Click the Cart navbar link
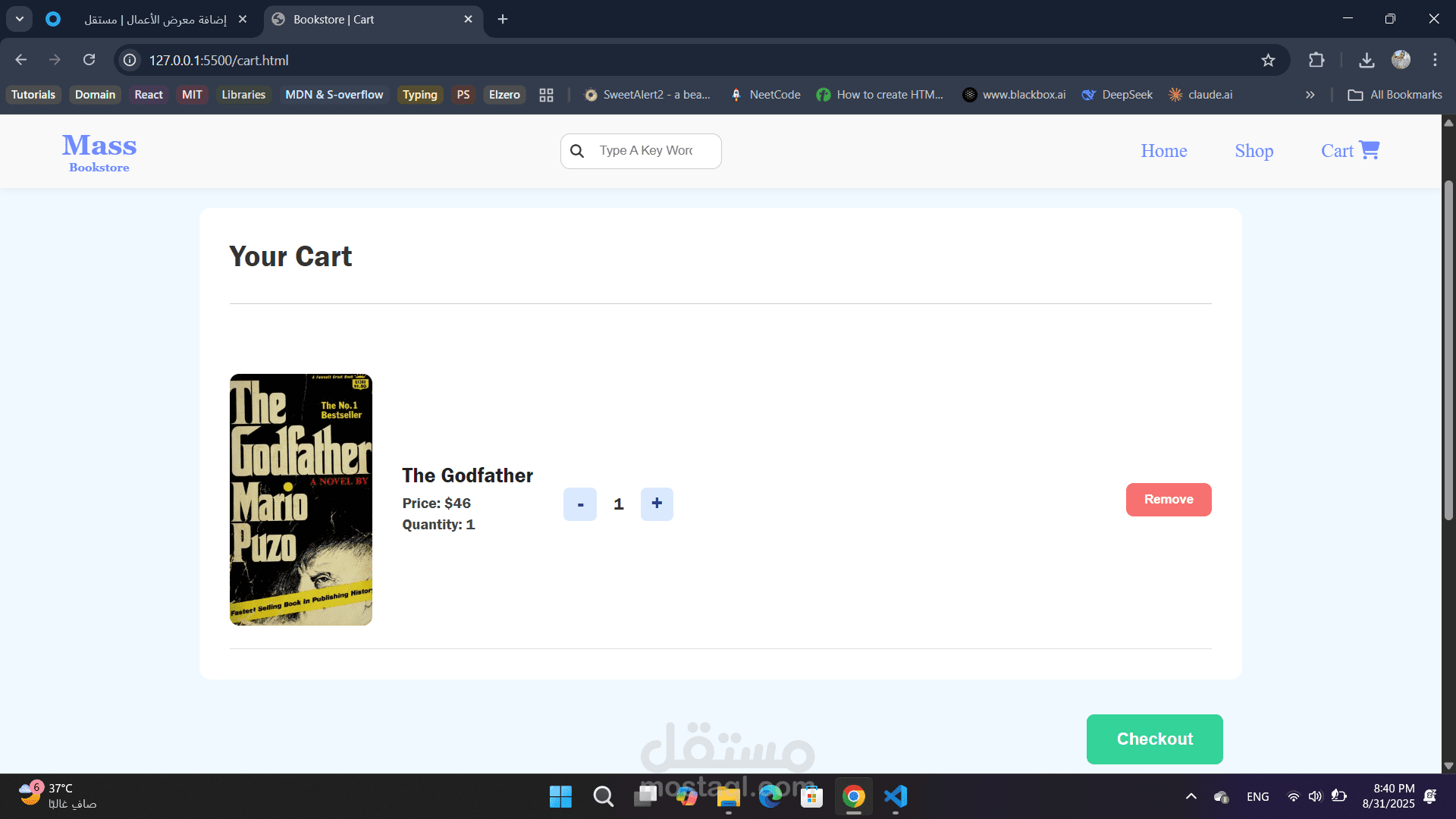Image resolution: width=1456 pixels, height=819 pixels. 1350,151
